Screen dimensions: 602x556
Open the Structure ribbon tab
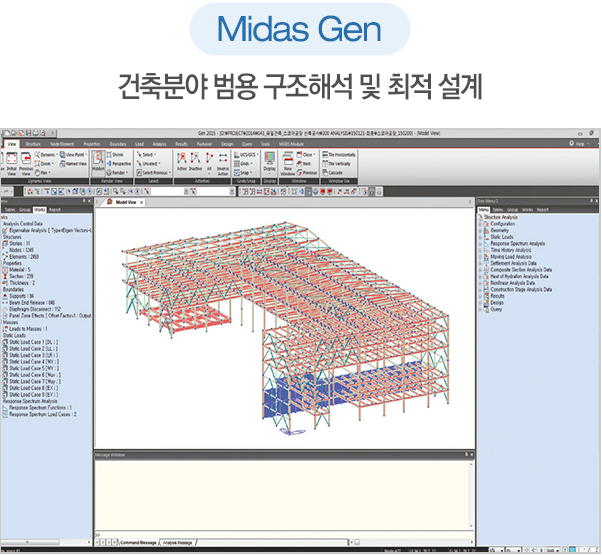(x=33, y=144)
